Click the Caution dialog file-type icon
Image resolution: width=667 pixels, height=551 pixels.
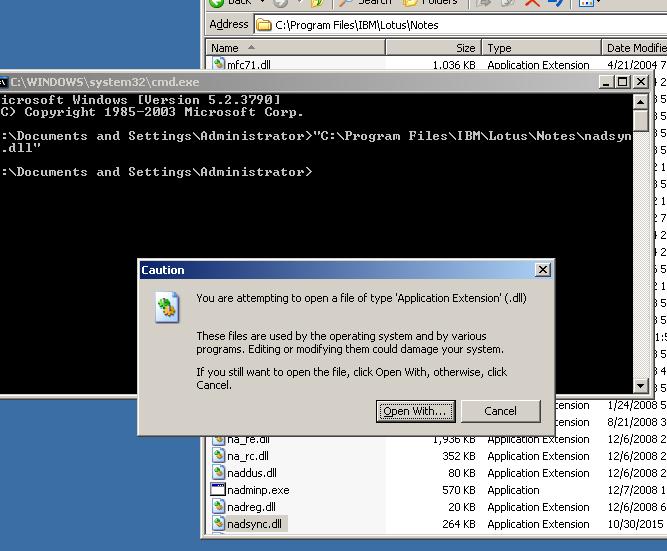(167, 307)
